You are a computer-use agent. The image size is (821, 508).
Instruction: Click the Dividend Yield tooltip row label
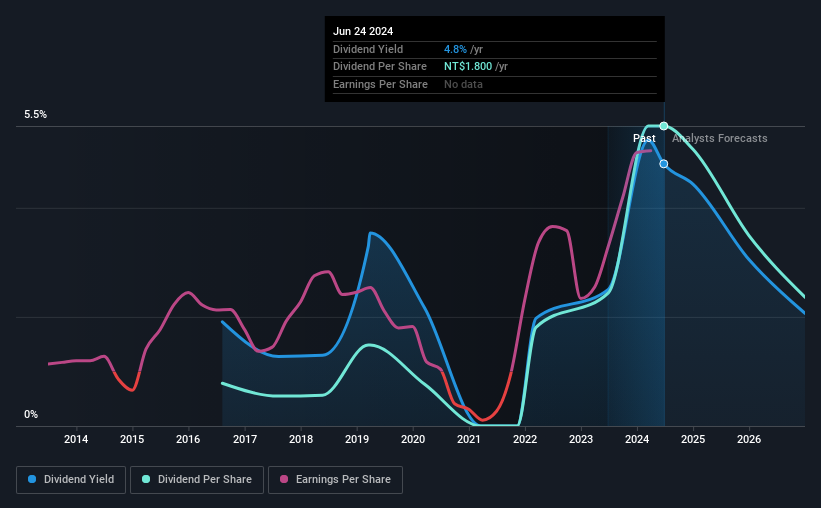368,49
